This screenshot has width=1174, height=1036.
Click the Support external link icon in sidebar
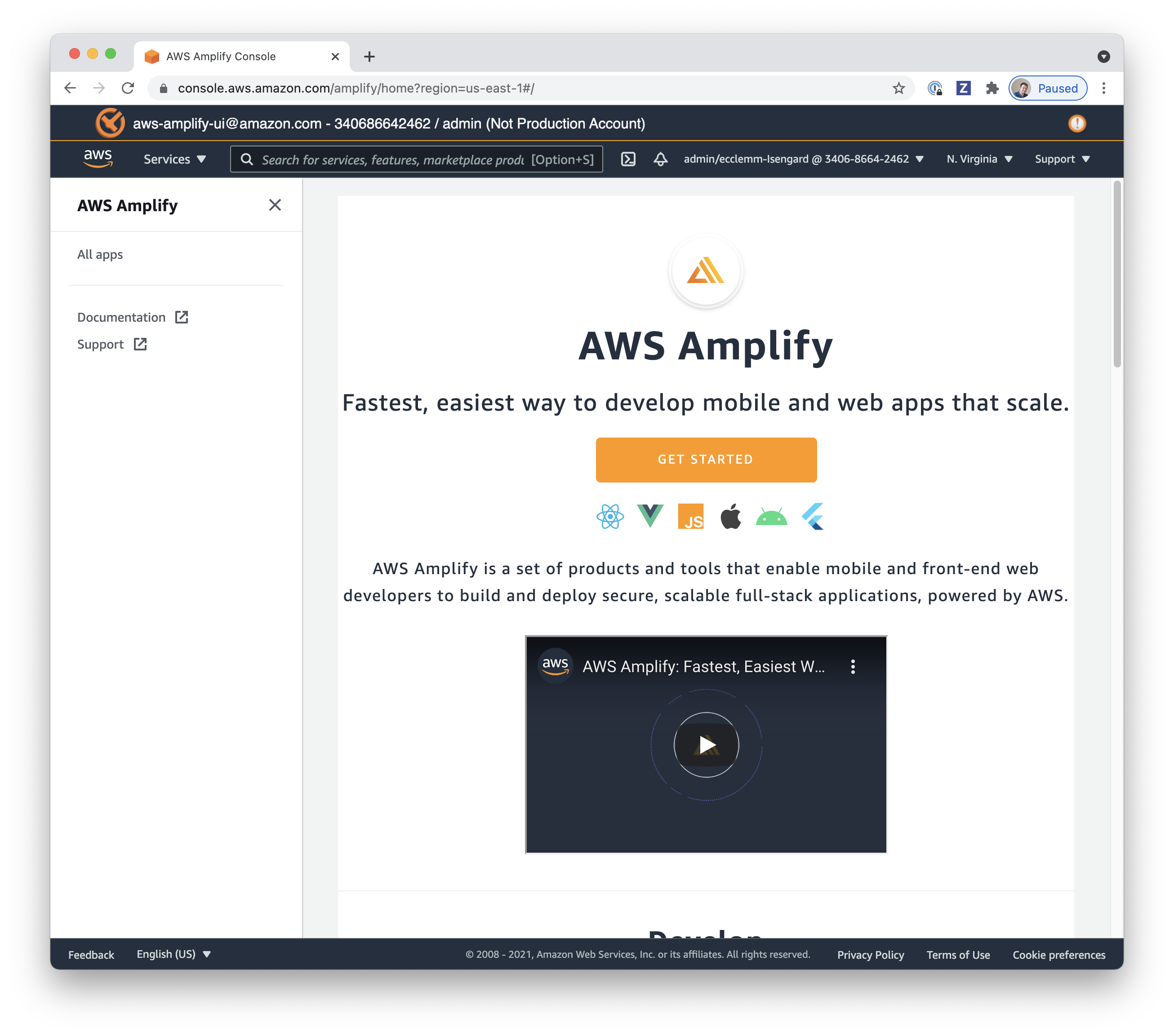pyautogui.click(x=140, y=345)
